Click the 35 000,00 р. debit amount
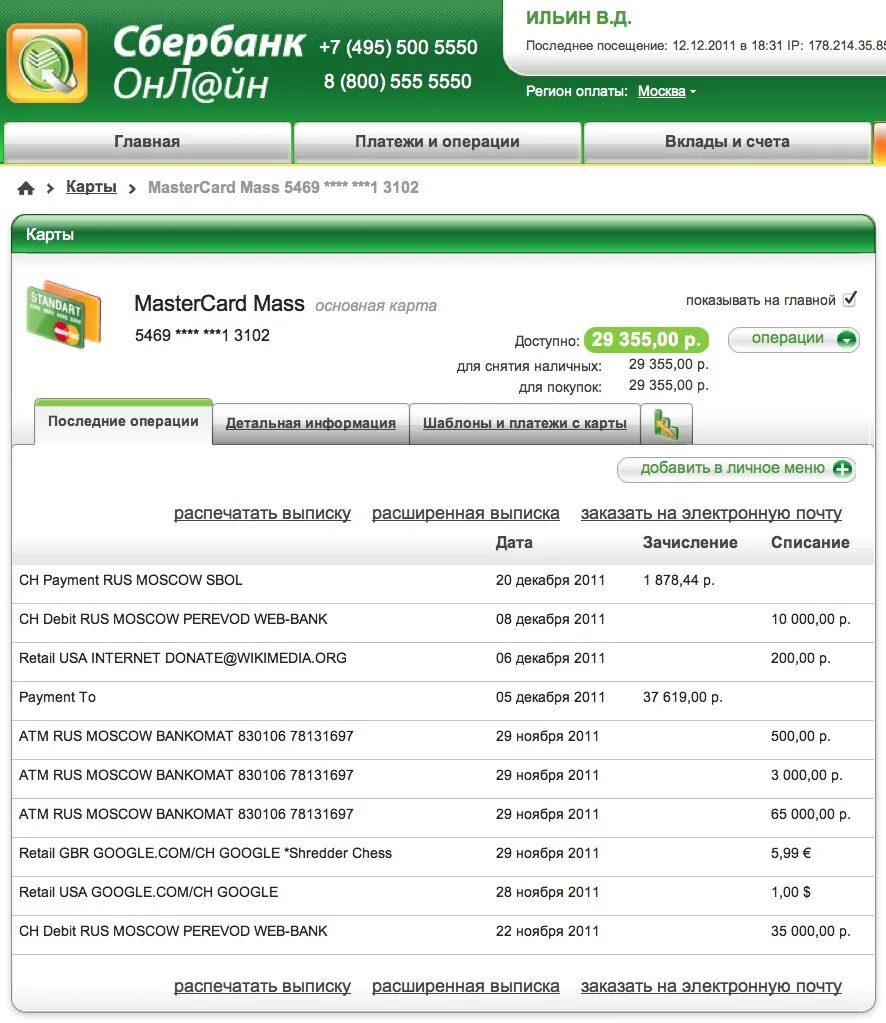 (810, 932)
